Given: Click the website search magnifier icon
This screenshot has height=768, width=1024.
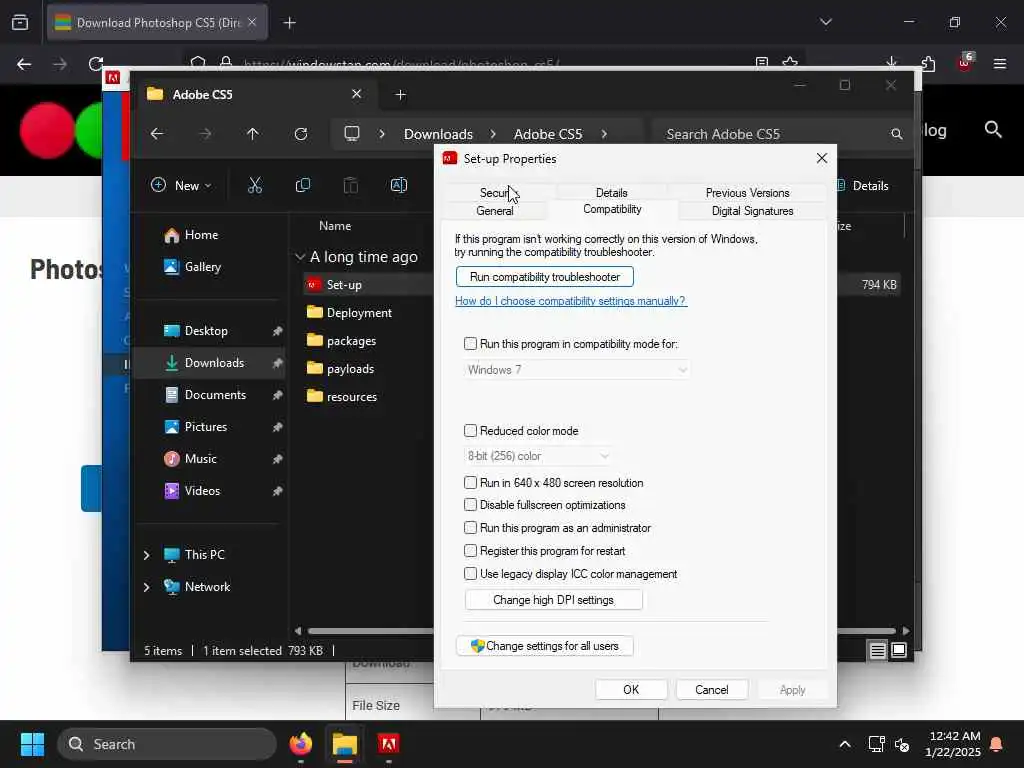Looking at the screenshot, I should coord(993,129).
